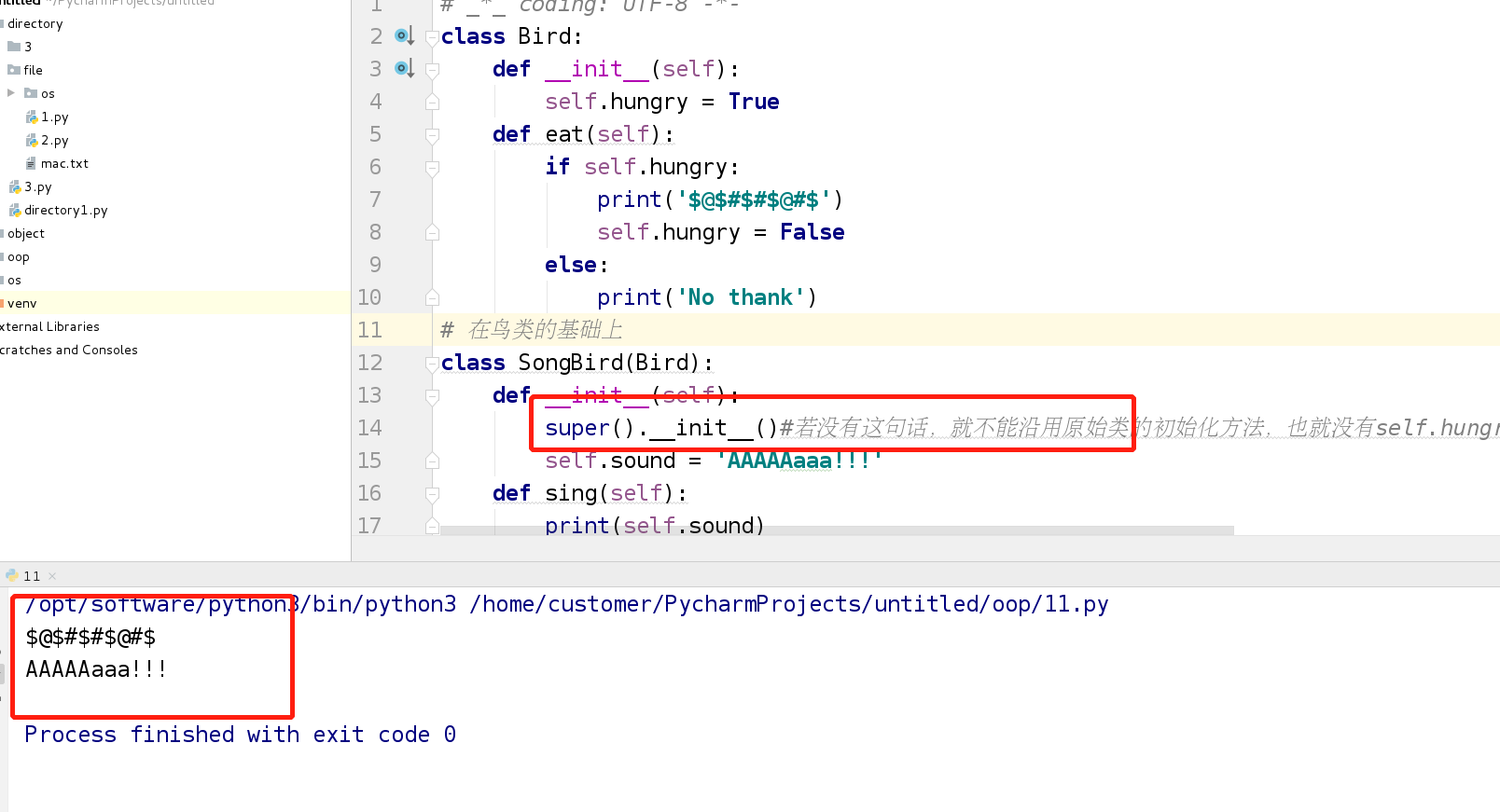Select top-level 'os' folder below oop
1500x812 pixels.
[x=14, y=281]
